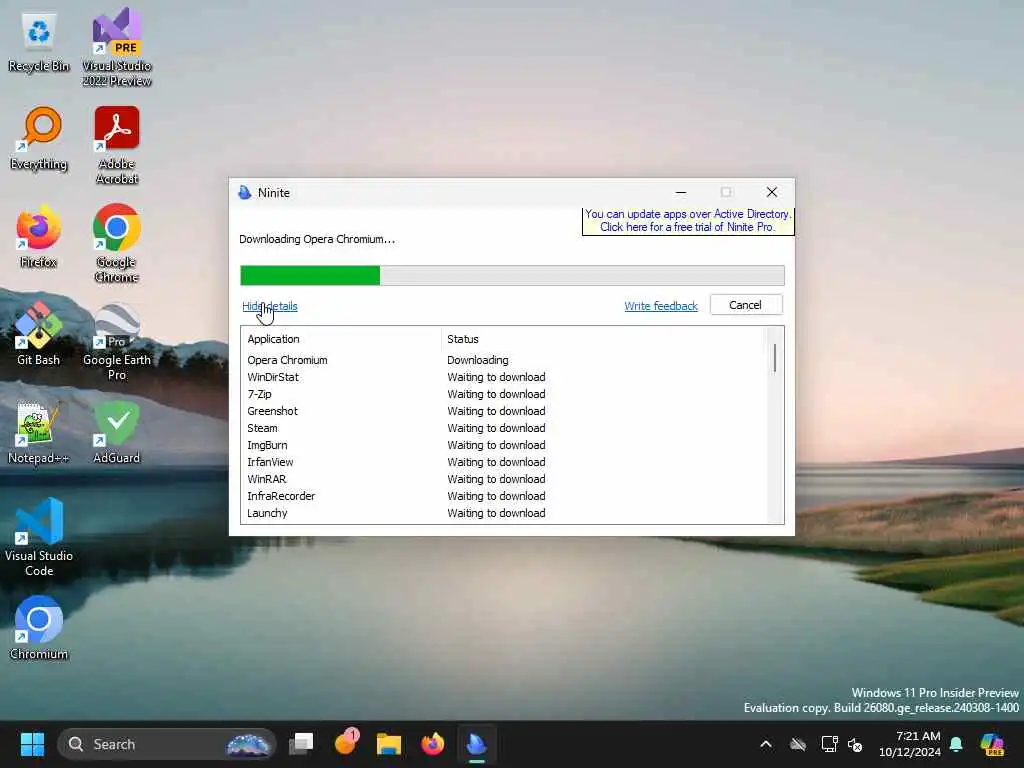Select the InfraRecorder row
The height and width of the screenshot is (768, 1024).
pos(503,496)
